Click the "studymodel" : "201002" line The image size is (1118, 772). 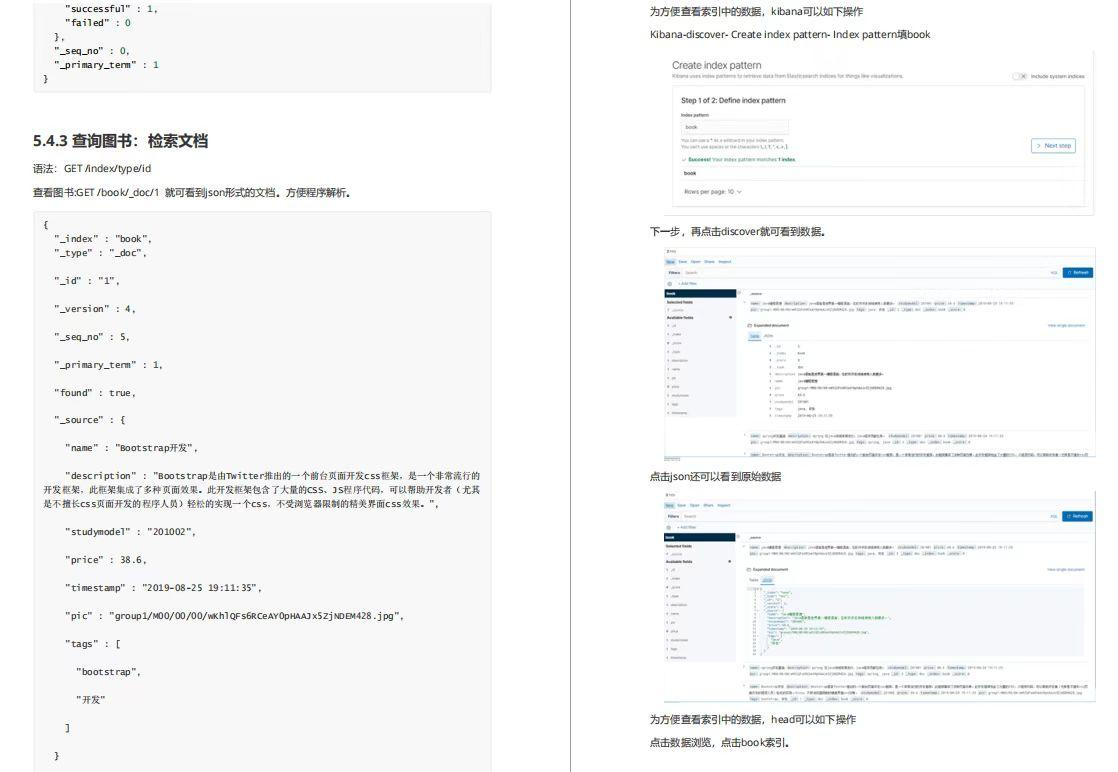click(130, 532)
